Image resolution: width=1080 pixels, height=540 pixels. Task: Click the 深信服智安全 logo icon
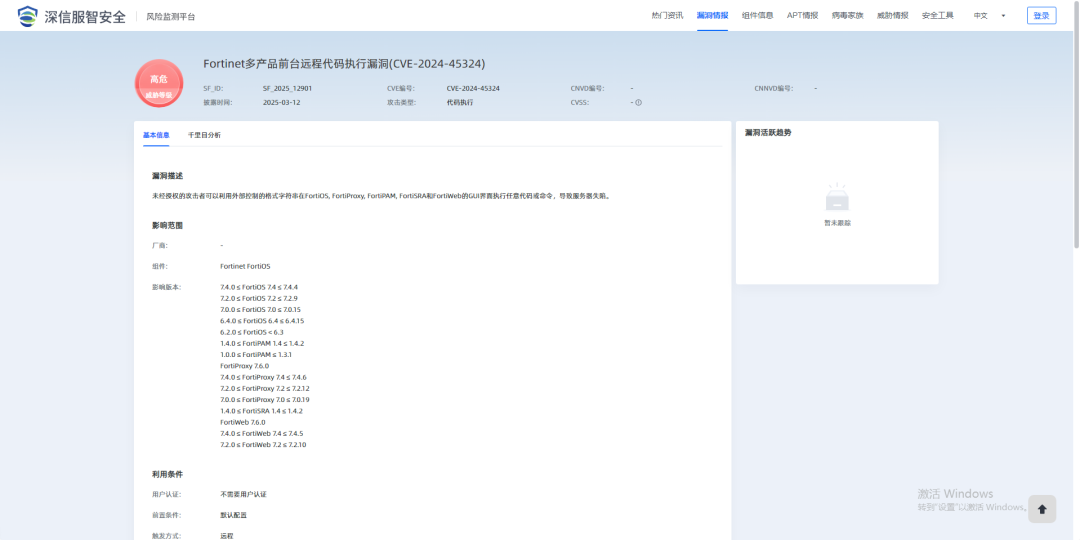click(x=28, y=16)
